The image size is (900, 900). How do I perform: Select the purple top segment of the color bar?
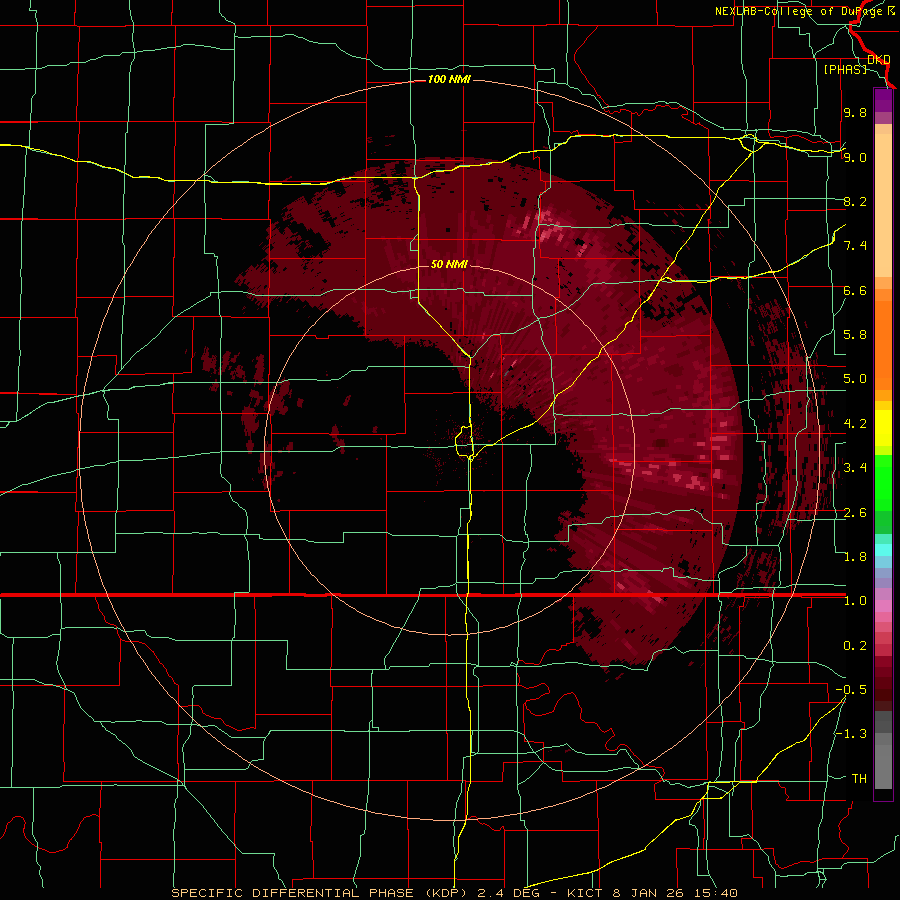coord(883,100)
